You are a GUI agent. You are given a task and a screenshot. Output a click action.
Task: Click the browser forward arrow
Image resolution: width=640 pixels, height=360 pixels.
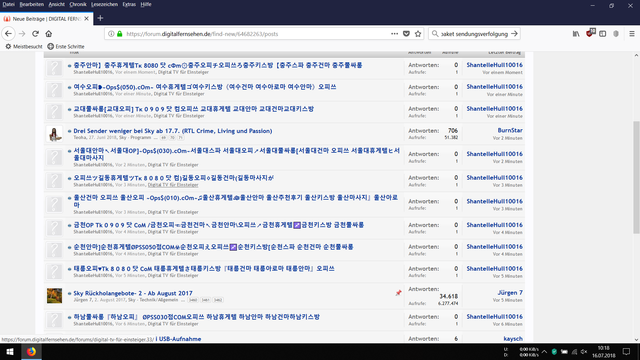pyautogui.click(x=22, y=34)
